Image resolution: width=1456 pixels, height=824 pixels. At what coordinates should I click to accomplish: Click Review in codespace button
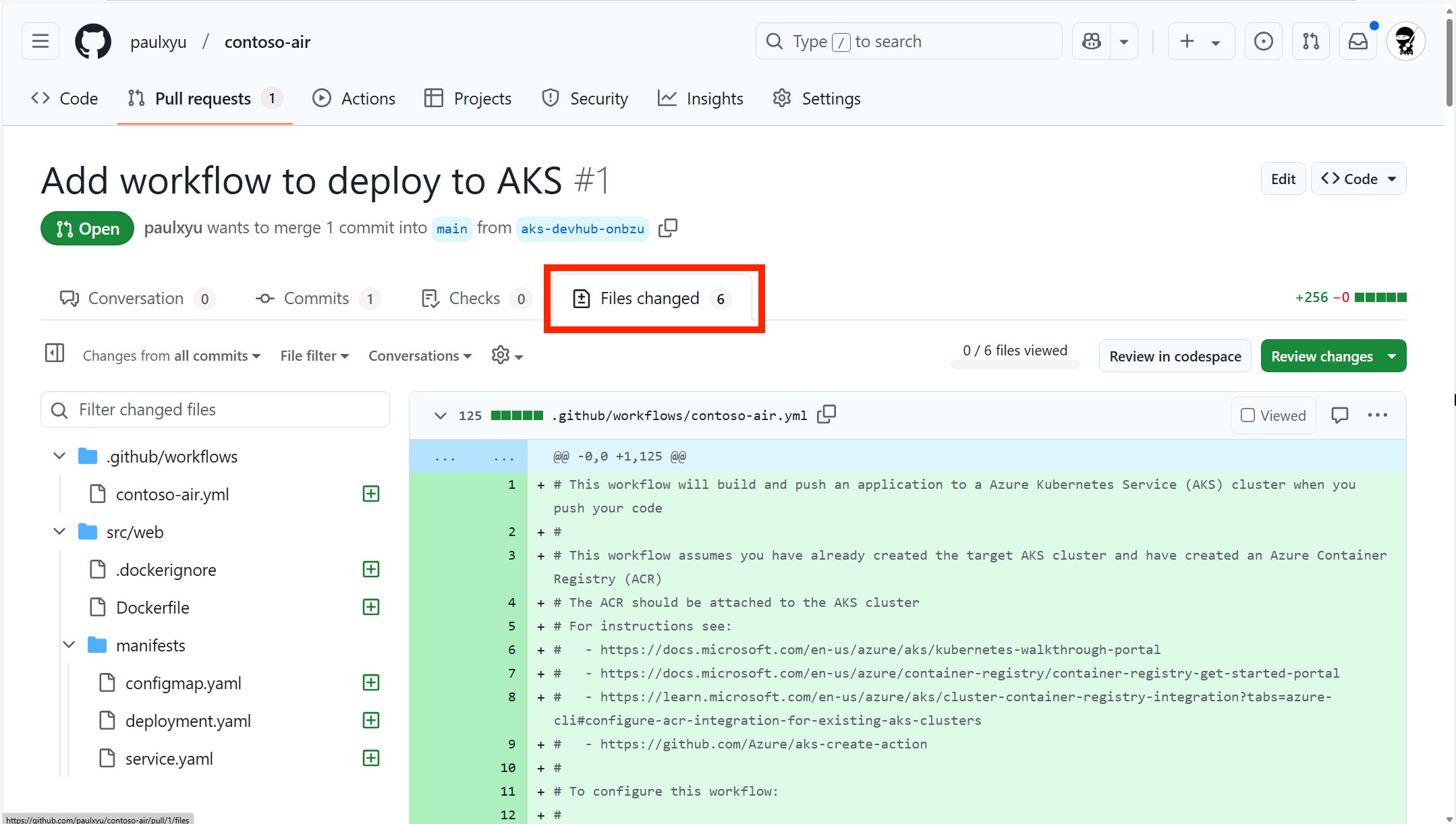point(1175,356)
